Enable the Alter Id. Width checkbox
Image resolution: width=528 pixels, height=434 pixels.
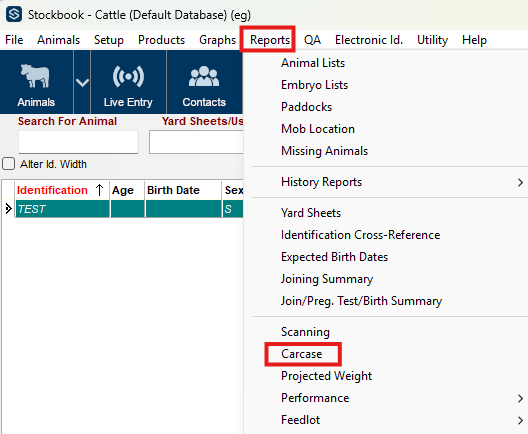click(8, 164)
